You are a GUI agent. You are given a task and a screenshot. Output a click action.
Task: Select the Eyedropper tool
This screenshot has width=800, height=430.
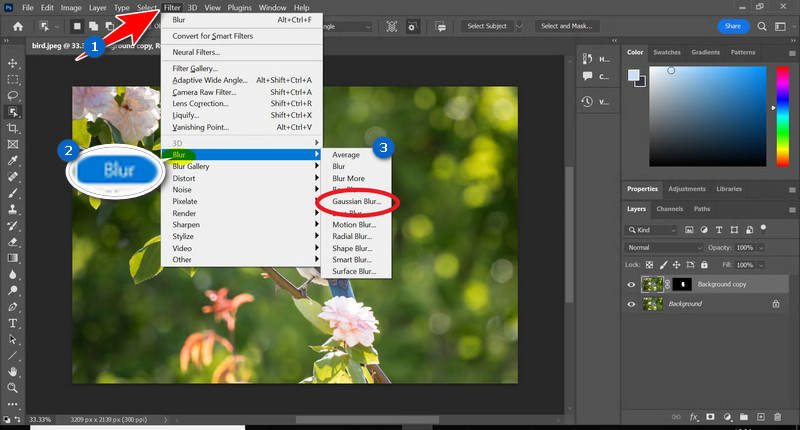[x=13, y=161]
